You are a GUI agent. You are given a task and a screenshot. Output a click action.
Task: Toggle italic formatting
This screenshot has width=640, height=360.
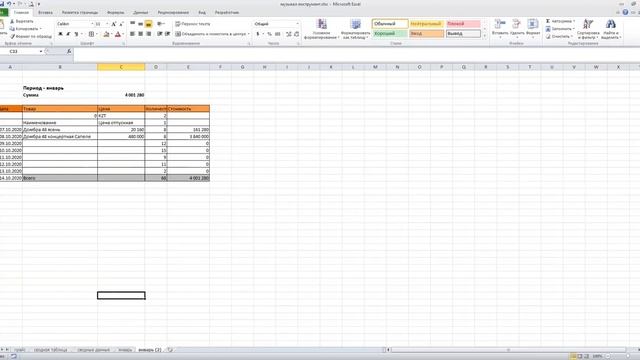coord(68,34)
